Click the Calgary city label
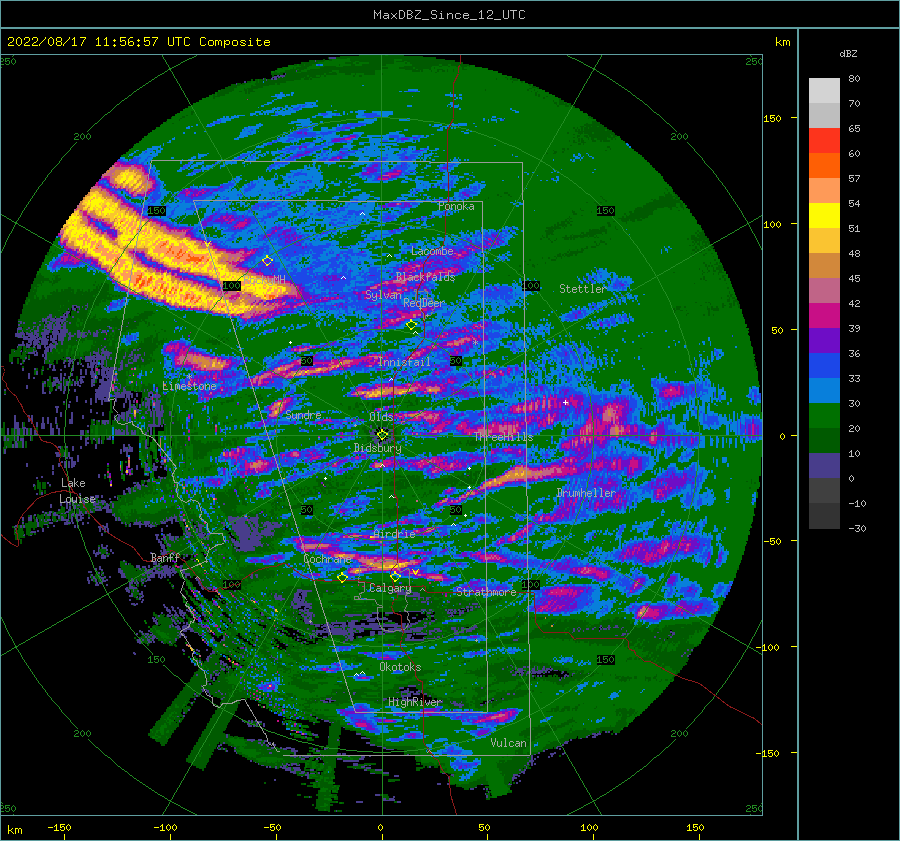The image size is (900, 841). [x=390, y=588]
